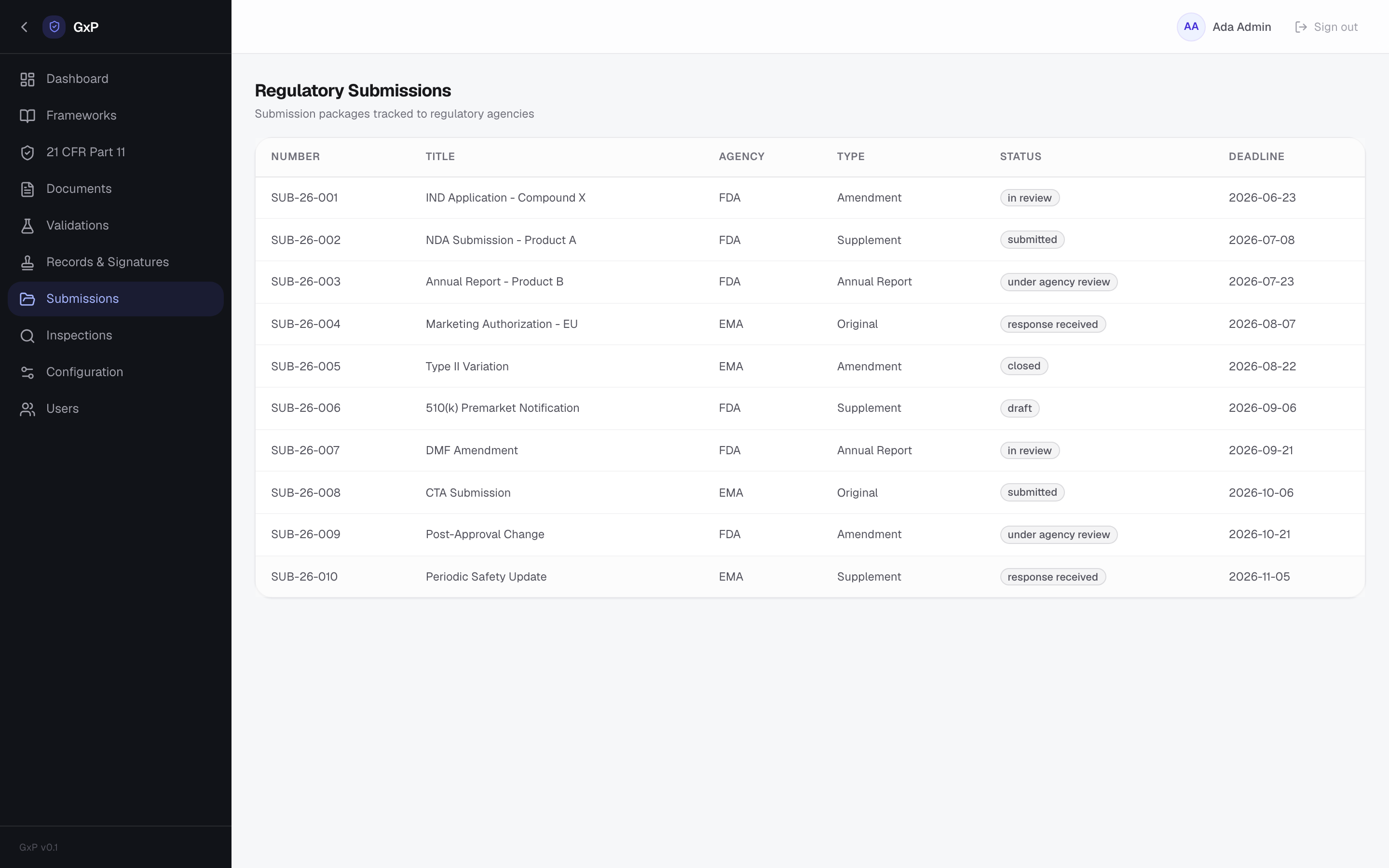Image resolution: width=1389 pixels, height=868 pixels.
Task: Click the Ada Admin user name
Action: click(x=1241, y=27)
